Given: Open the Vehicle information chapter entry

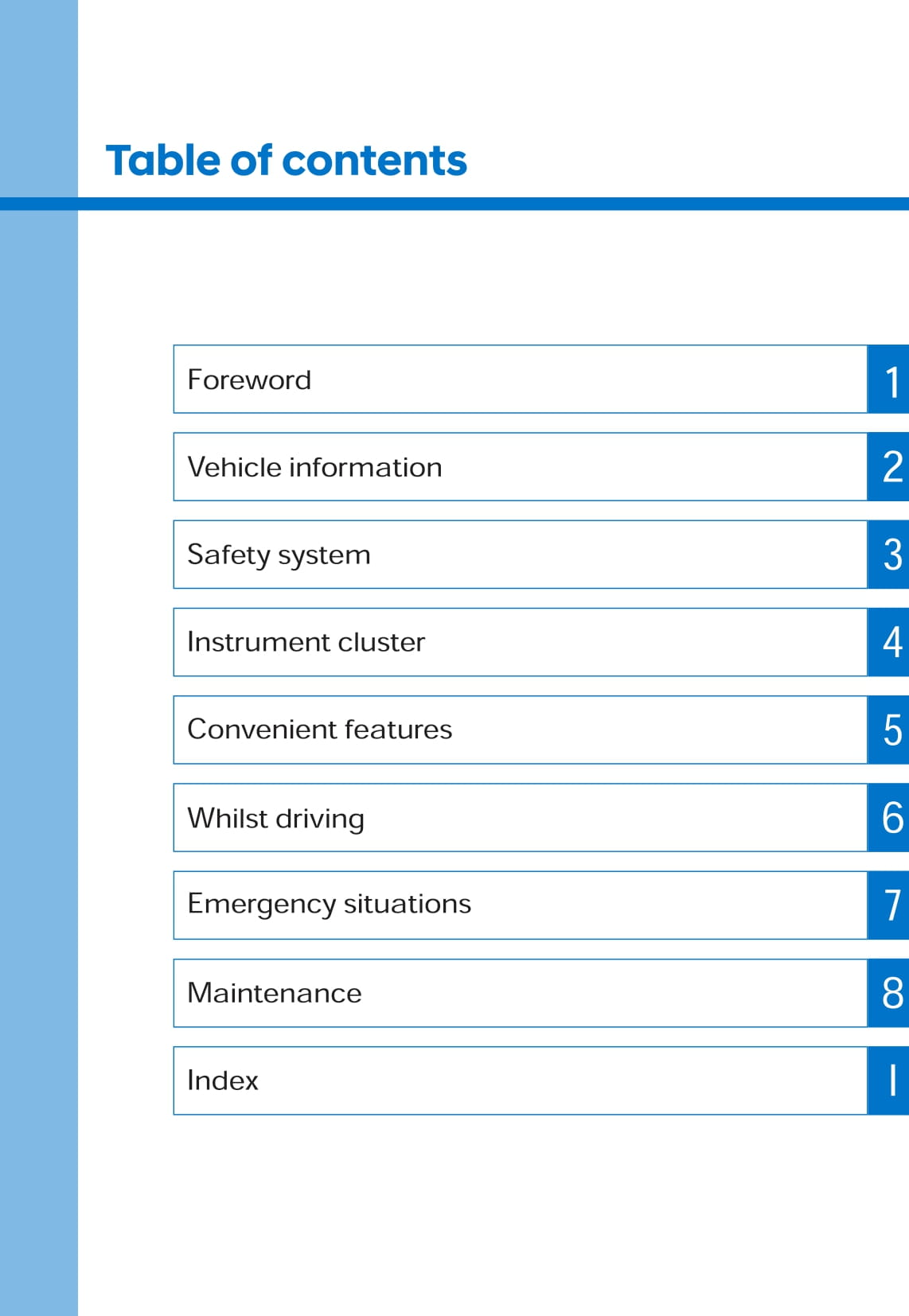Looking at the screenshot, I should (520, 467).
